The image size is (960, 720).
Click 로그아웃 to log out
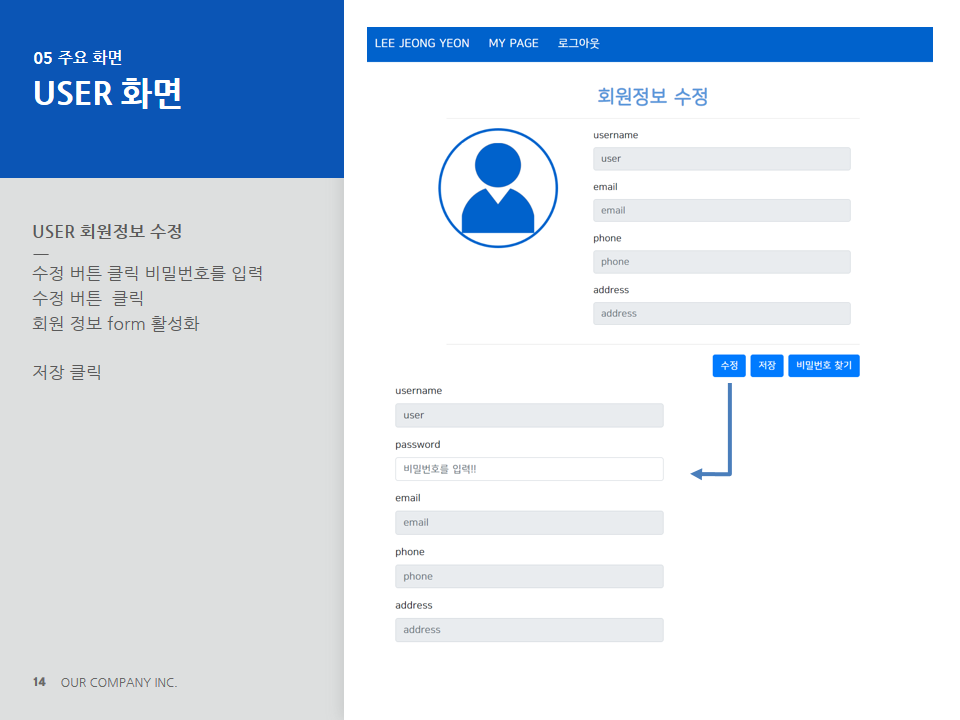579,44
